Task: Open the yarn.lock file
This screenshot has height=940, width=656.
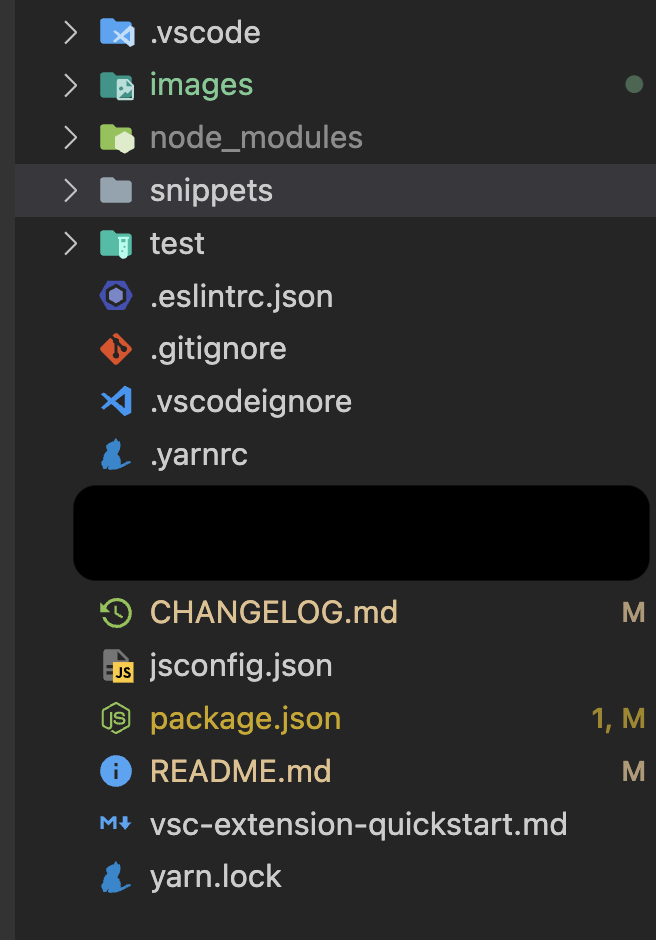Action: pos(215,878)
